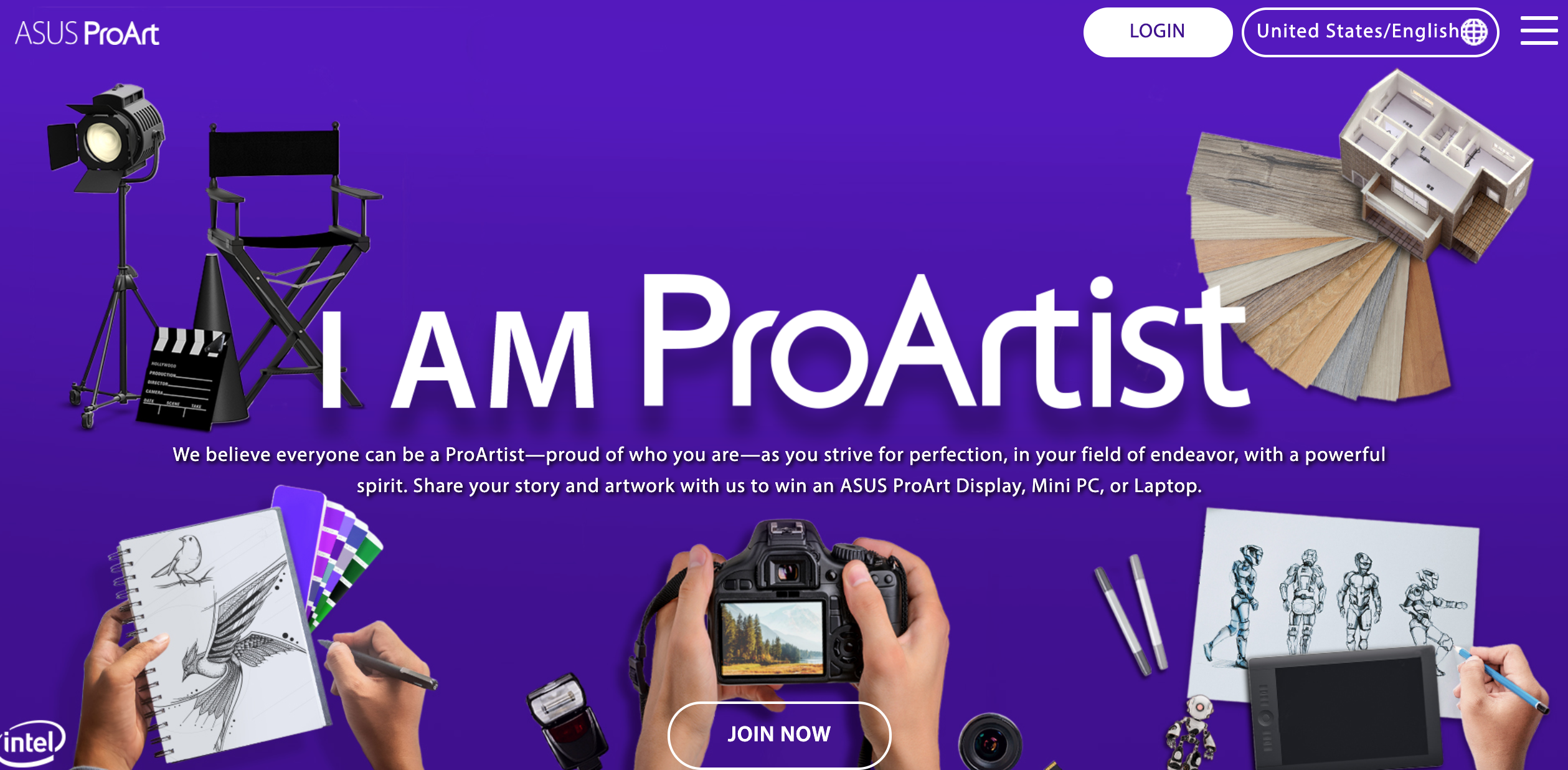Screen dimensions: 1568x770
Task: Click the LOGIN button
Action: 1158,32
